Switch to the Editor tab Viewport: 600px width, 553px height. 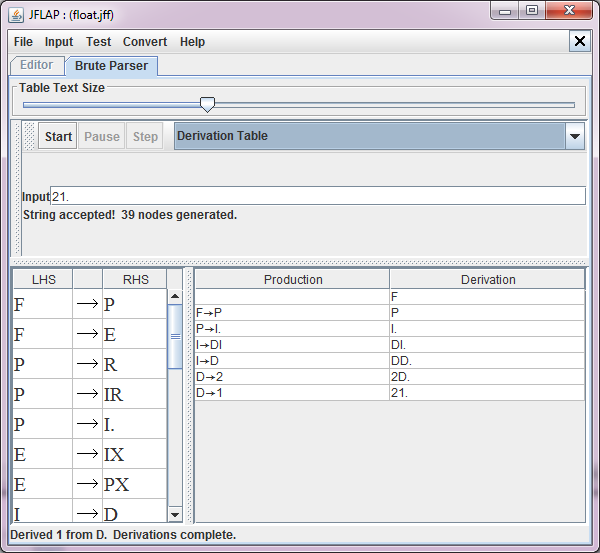click(37, 66)
